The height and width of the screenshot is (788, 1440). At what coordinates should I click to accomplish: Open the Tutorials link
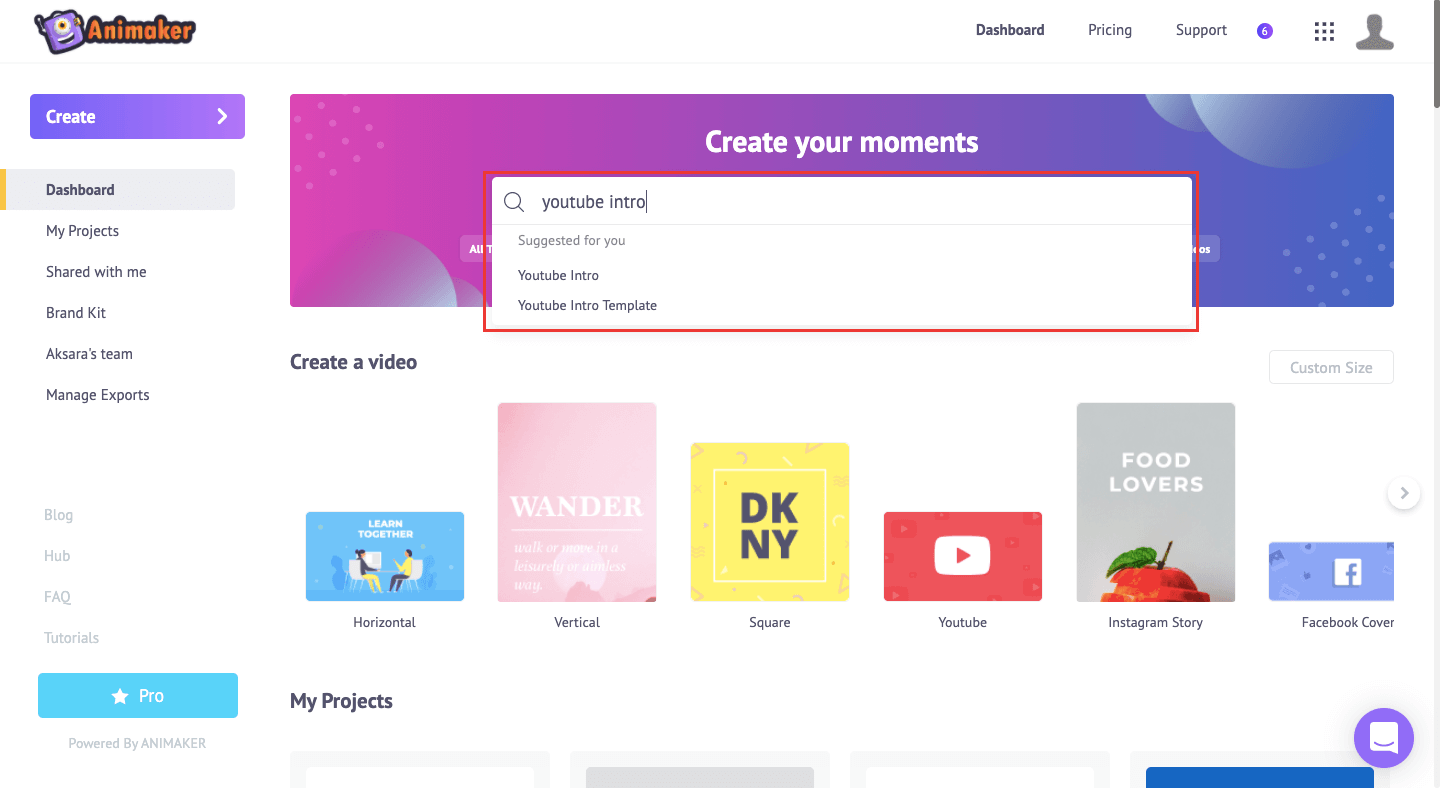pos(71,638)
